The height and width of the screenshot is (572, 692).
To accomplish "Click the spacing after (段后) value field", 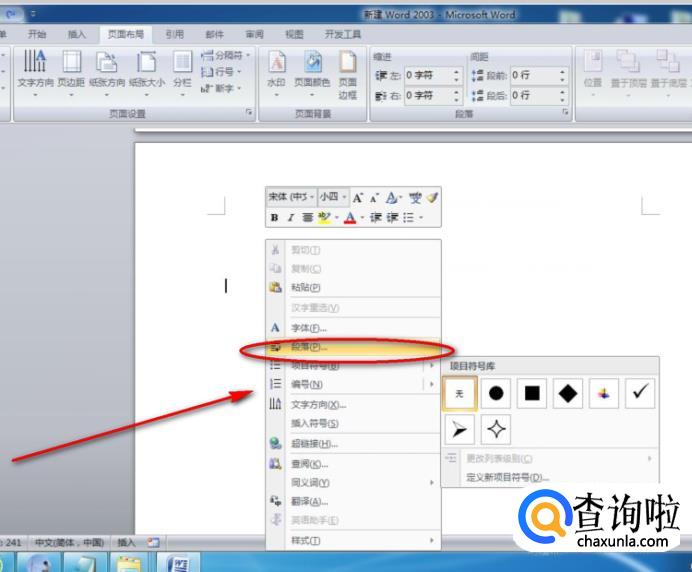I will pos(534,95).
